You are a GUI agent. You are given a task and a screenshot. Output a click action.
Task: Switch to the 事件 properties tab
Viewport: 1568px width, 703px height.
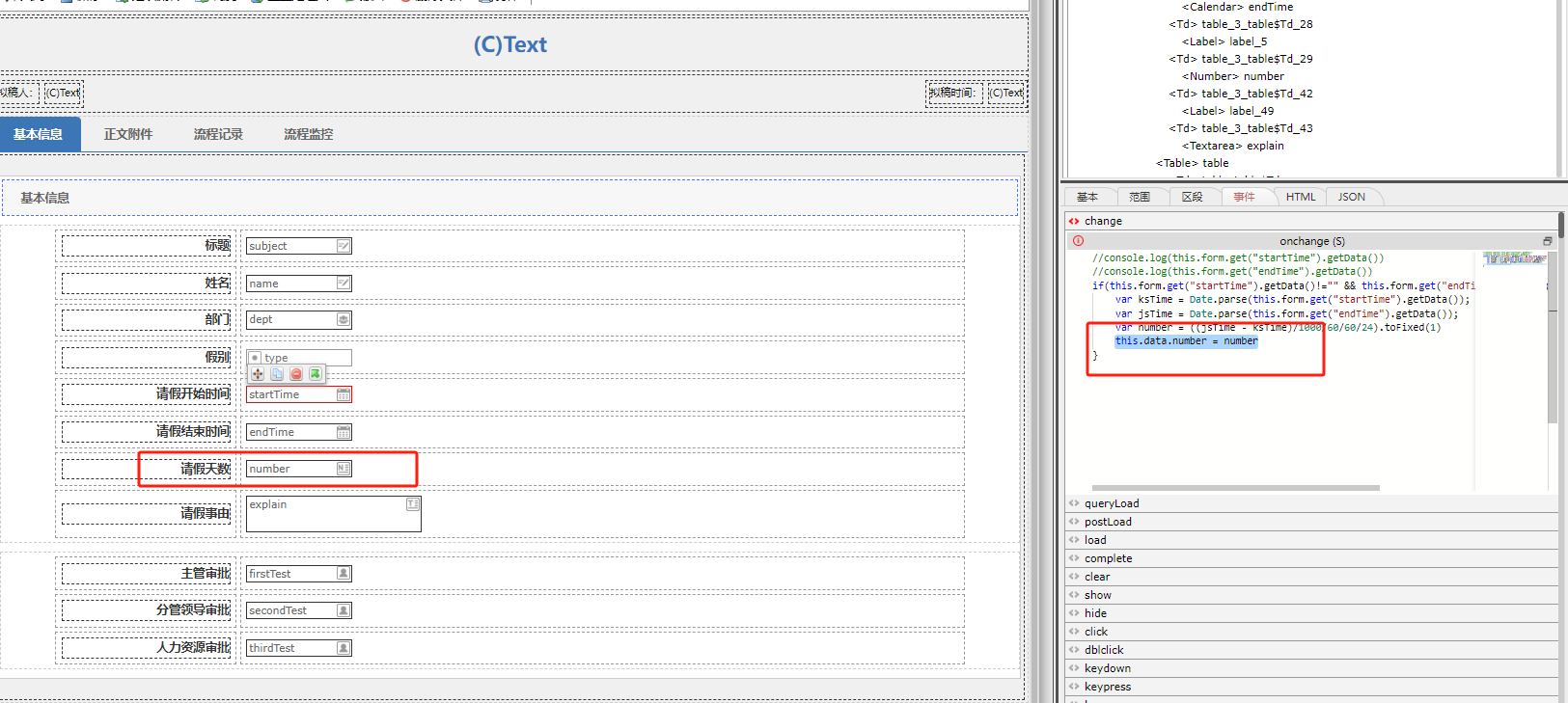coord(1245,197)
